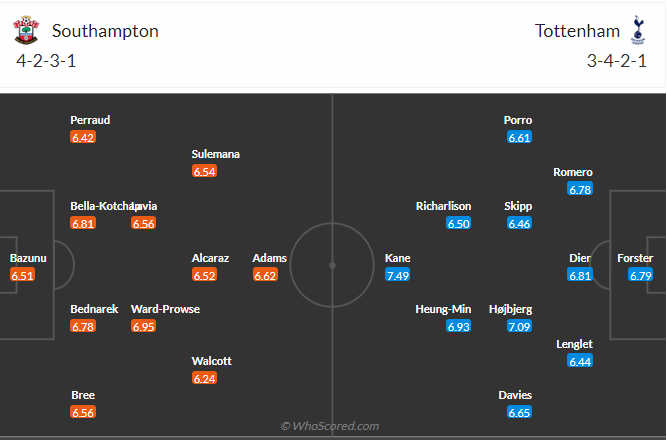Select player name Sulemana

(x=216, y=154)
